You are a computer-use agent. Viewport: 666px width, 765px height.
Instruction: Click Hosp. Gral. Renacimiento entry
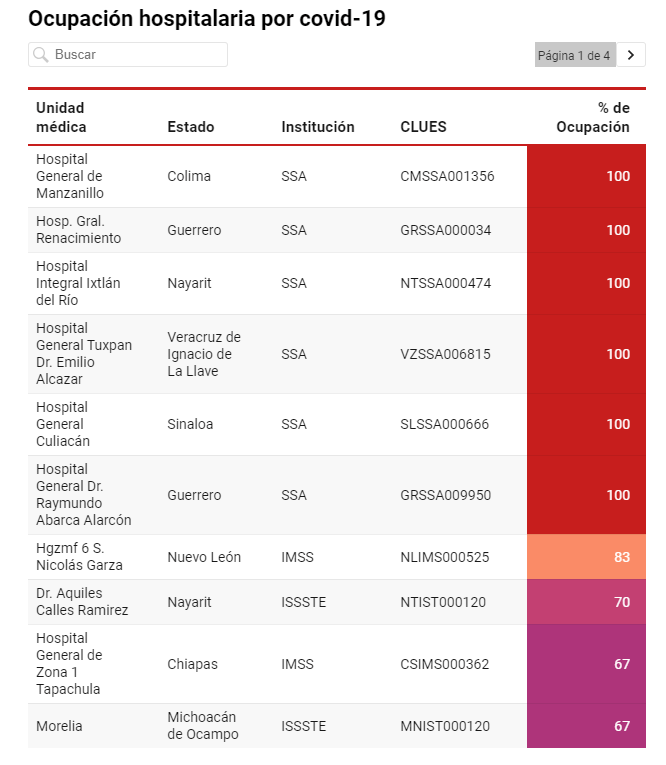78,230
